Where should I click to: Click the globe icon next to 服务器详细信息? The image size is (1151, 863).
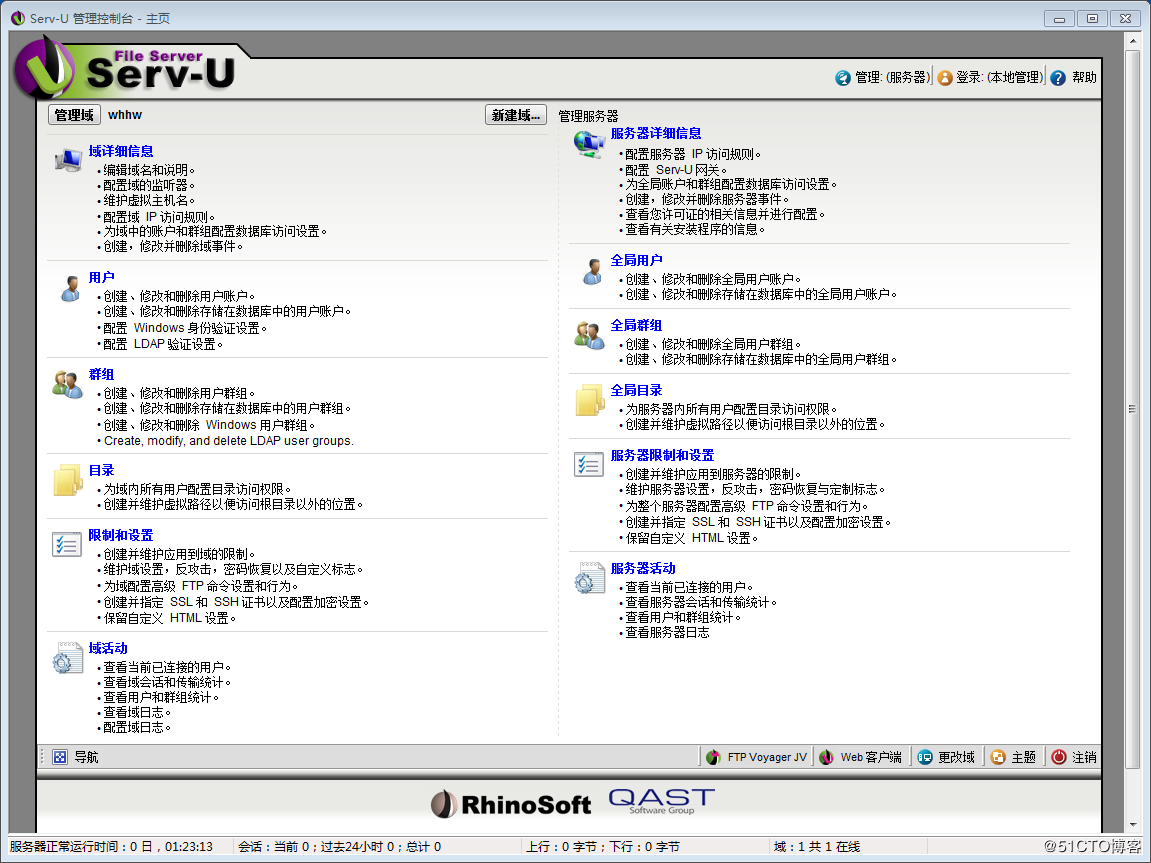[x=589, y=143]
